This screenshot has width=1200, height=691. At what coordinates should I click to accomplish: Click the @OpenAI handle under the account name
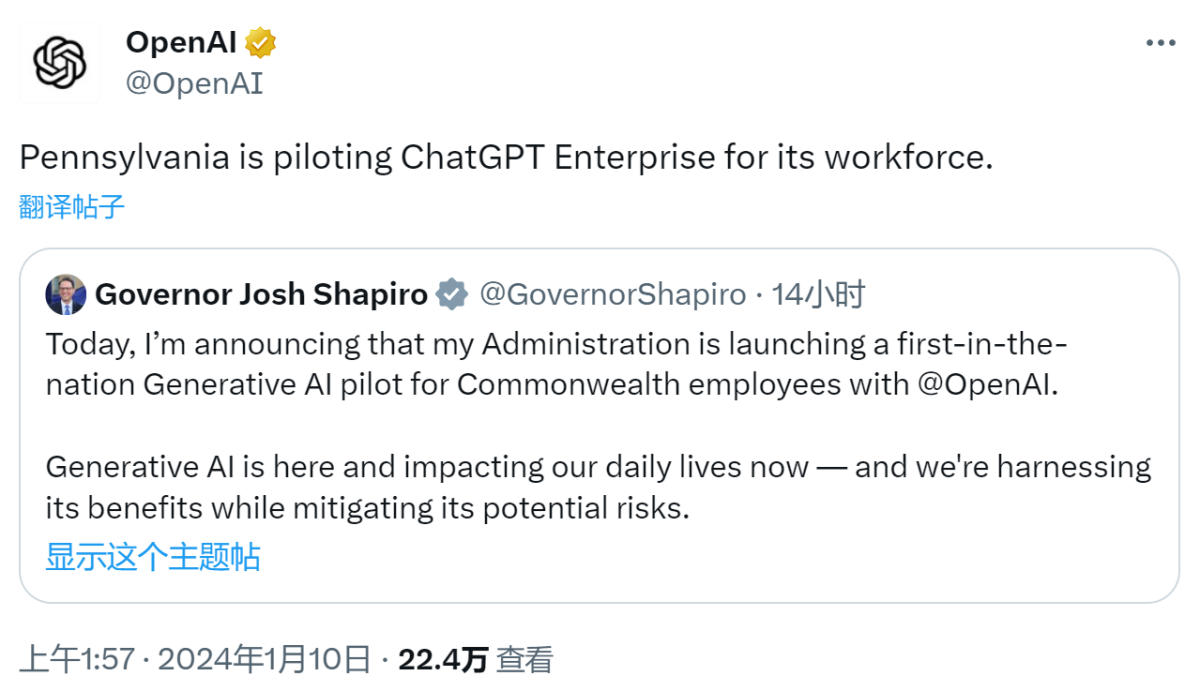pyautogui.click(x=194, y=83)
